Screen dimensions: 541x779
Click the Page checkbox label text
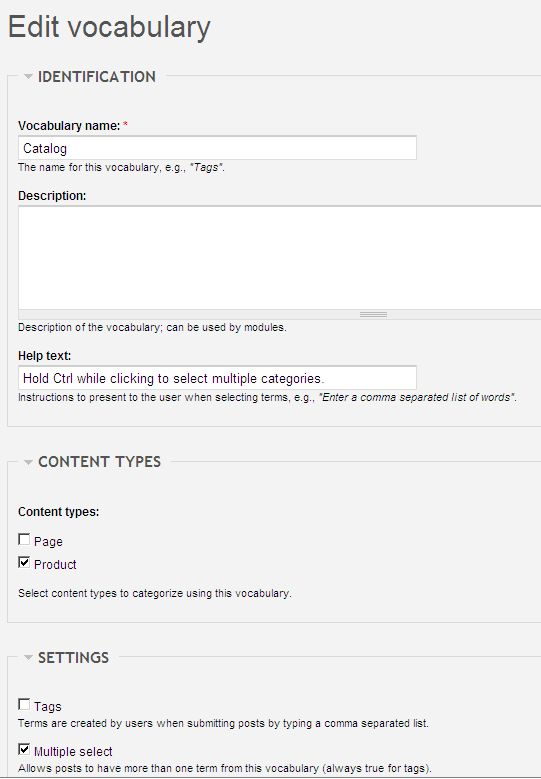click(x=48, y=542)
